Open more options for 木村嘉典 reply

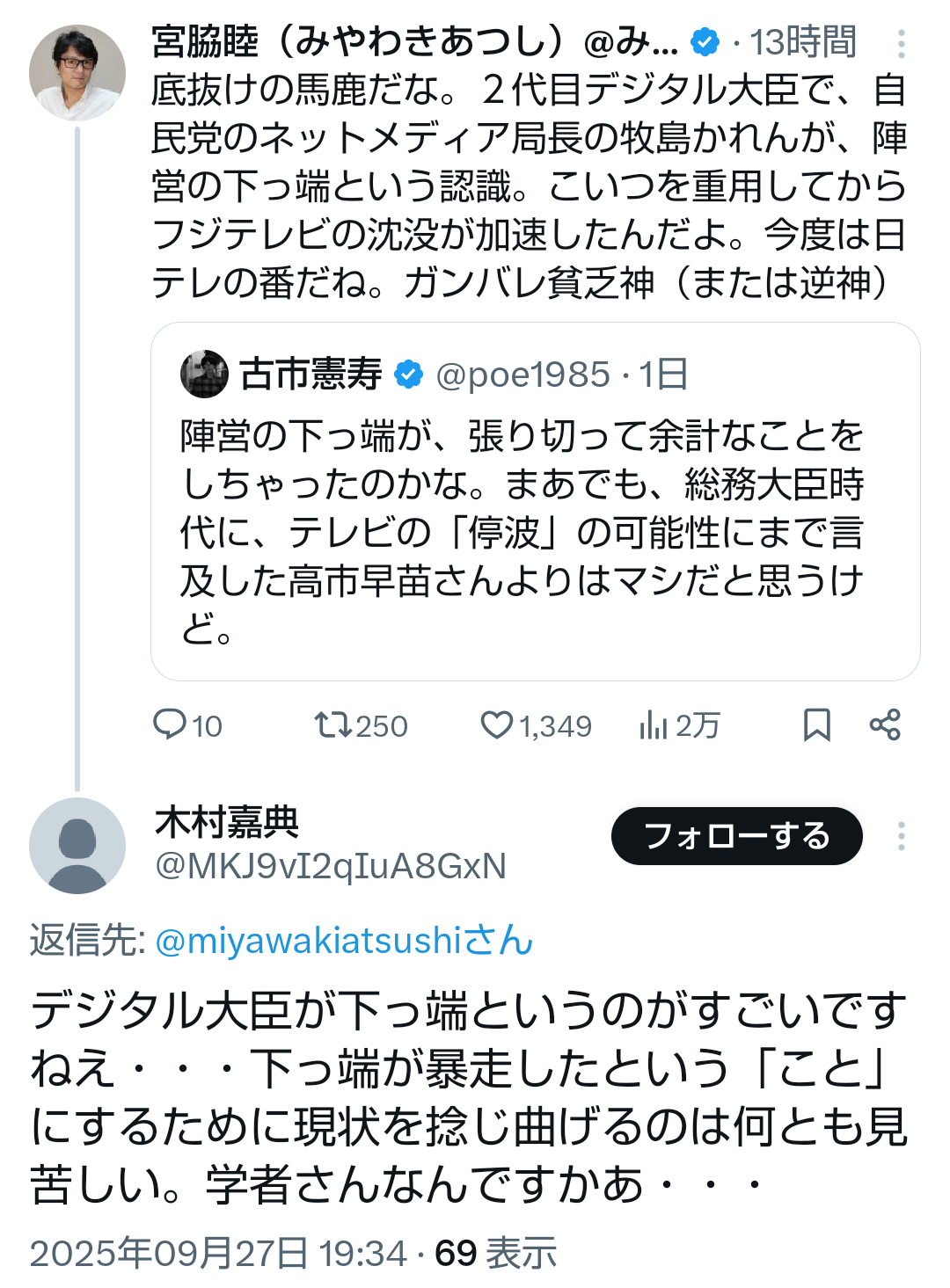[x=902, y=836]
